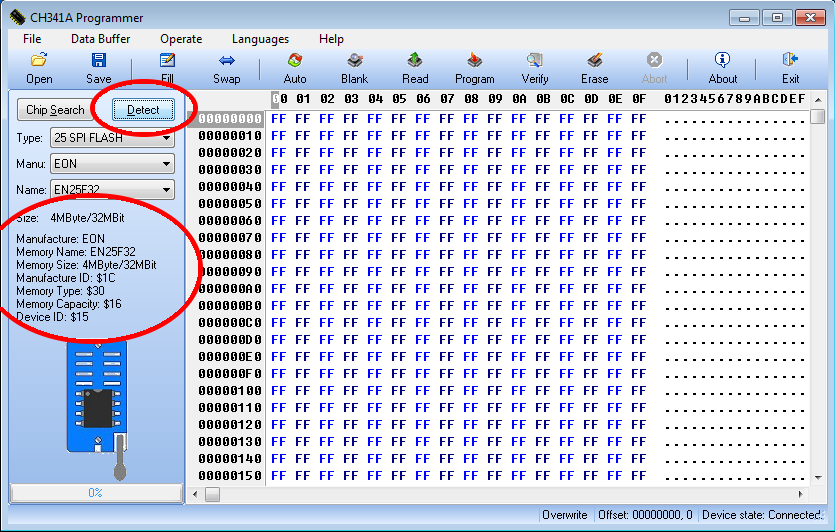
Task: Click the vertical scrollbar thumb
Action: point(818,116)
